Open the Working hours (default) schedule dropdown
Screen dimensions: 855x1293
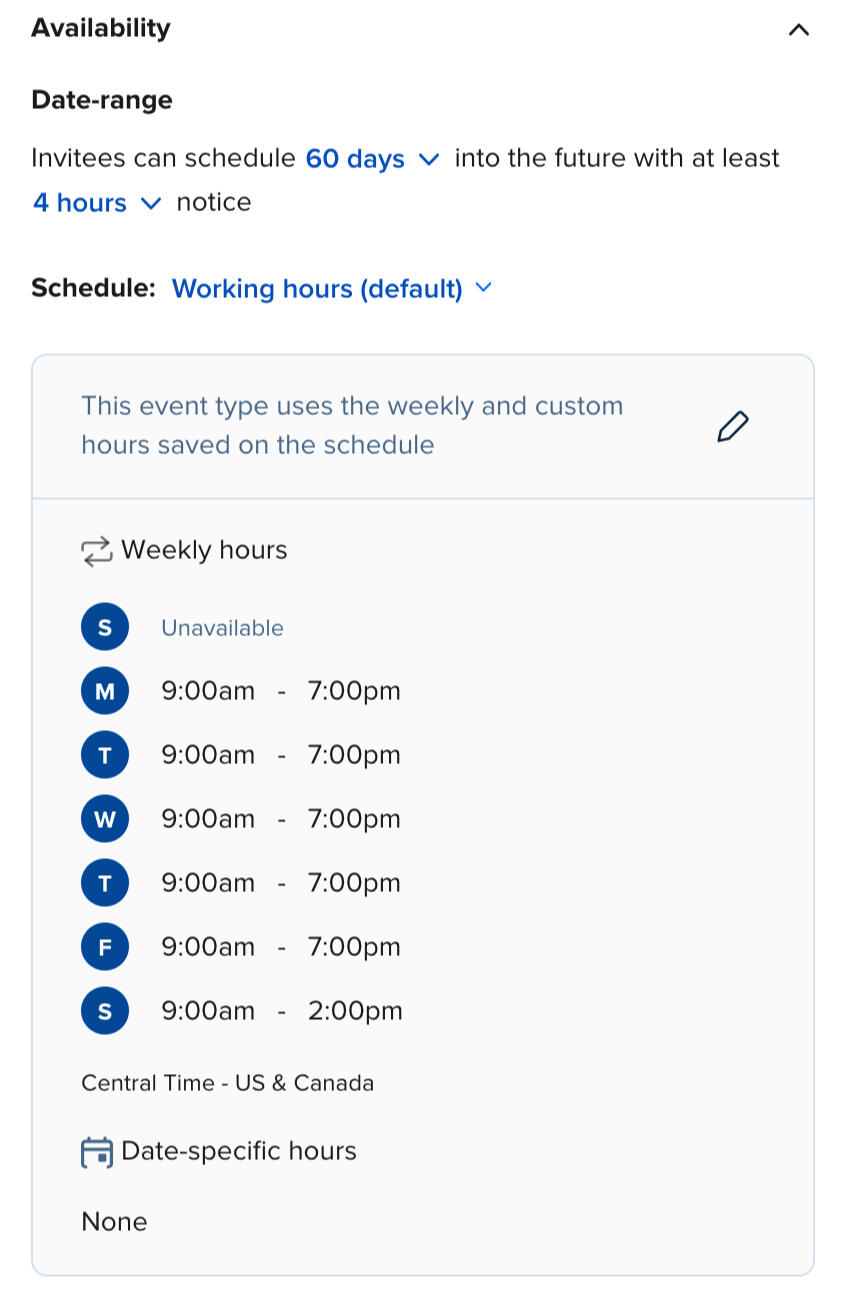click(x=331, y=289)
